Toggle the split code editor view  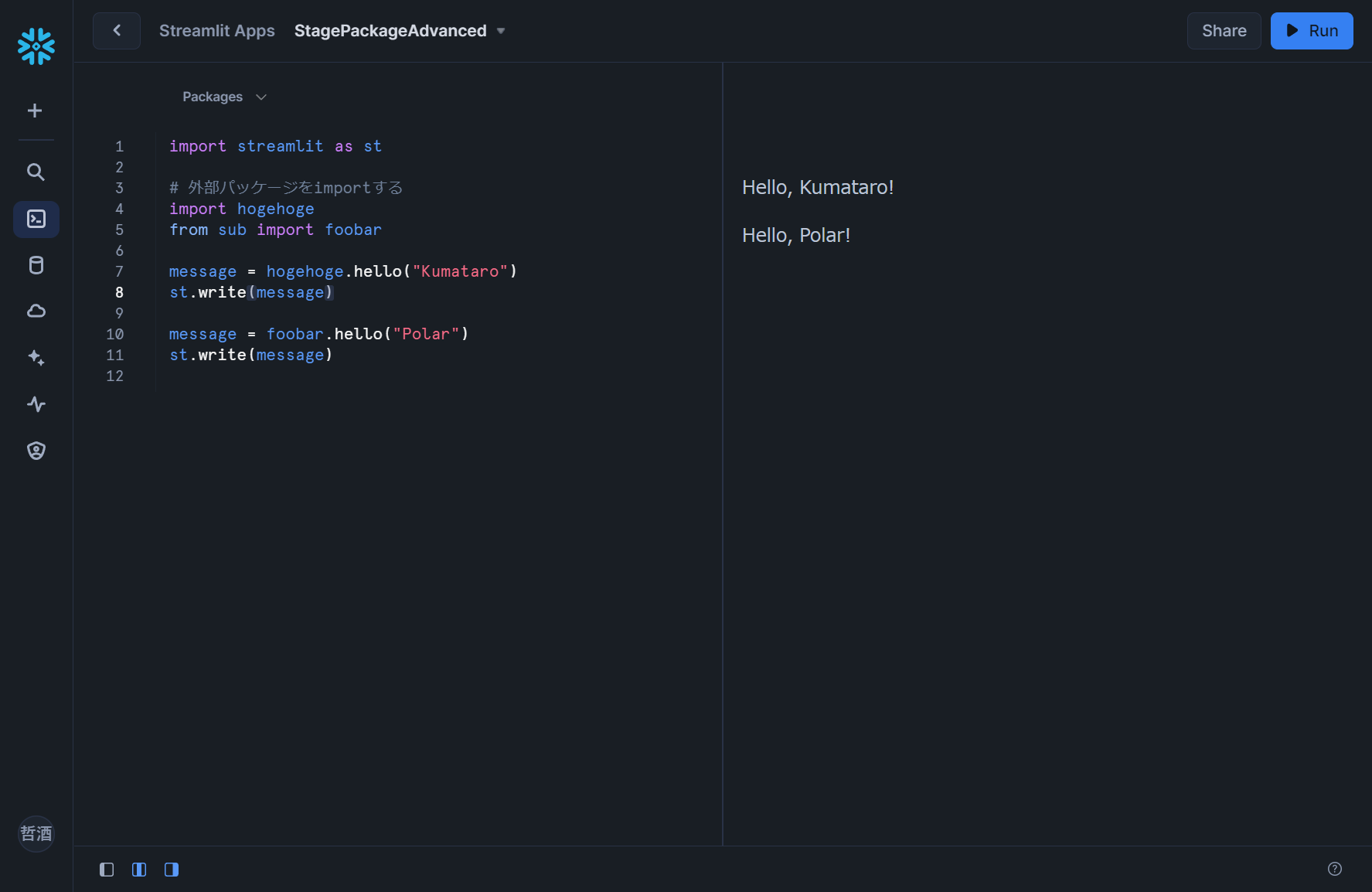tap(139, 869)
